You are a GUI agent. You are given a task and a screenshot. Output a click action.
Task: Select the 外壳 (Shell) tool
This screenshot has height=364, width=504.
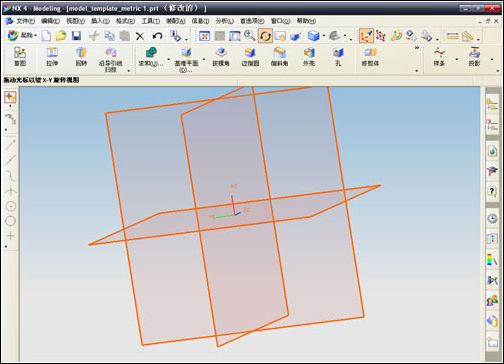click(309, 57)
